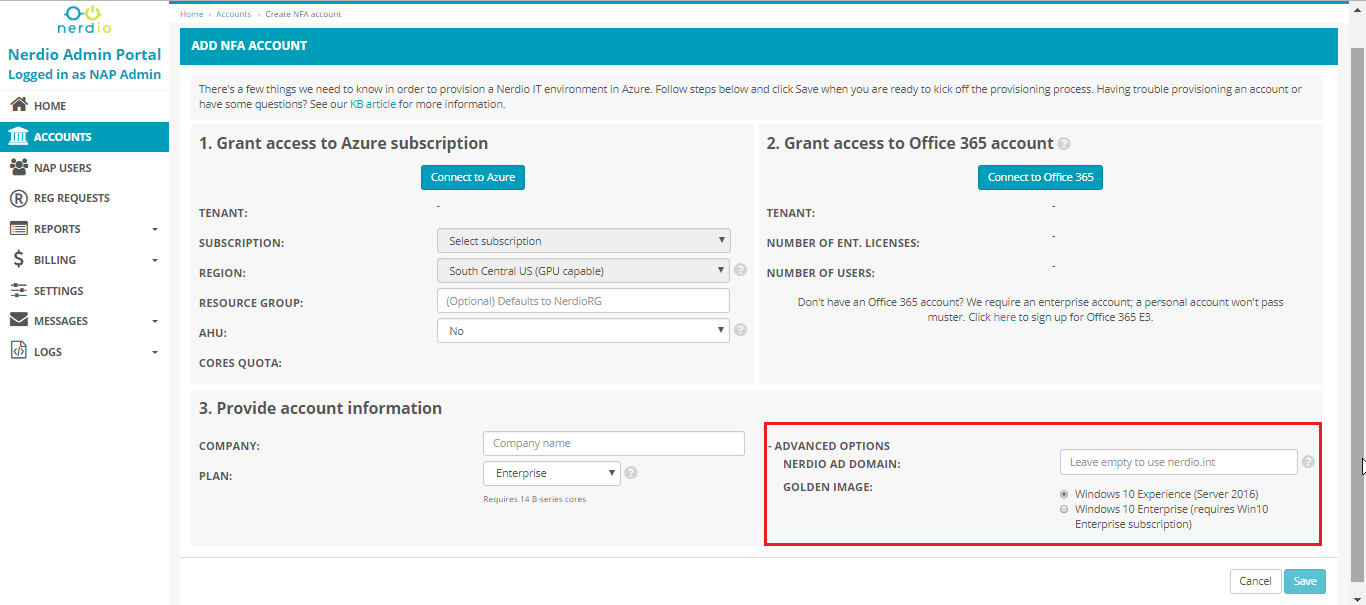This screenshot has height=605, width=1366.
Task: Expand the Billing menu arrow
Action: 155,261
